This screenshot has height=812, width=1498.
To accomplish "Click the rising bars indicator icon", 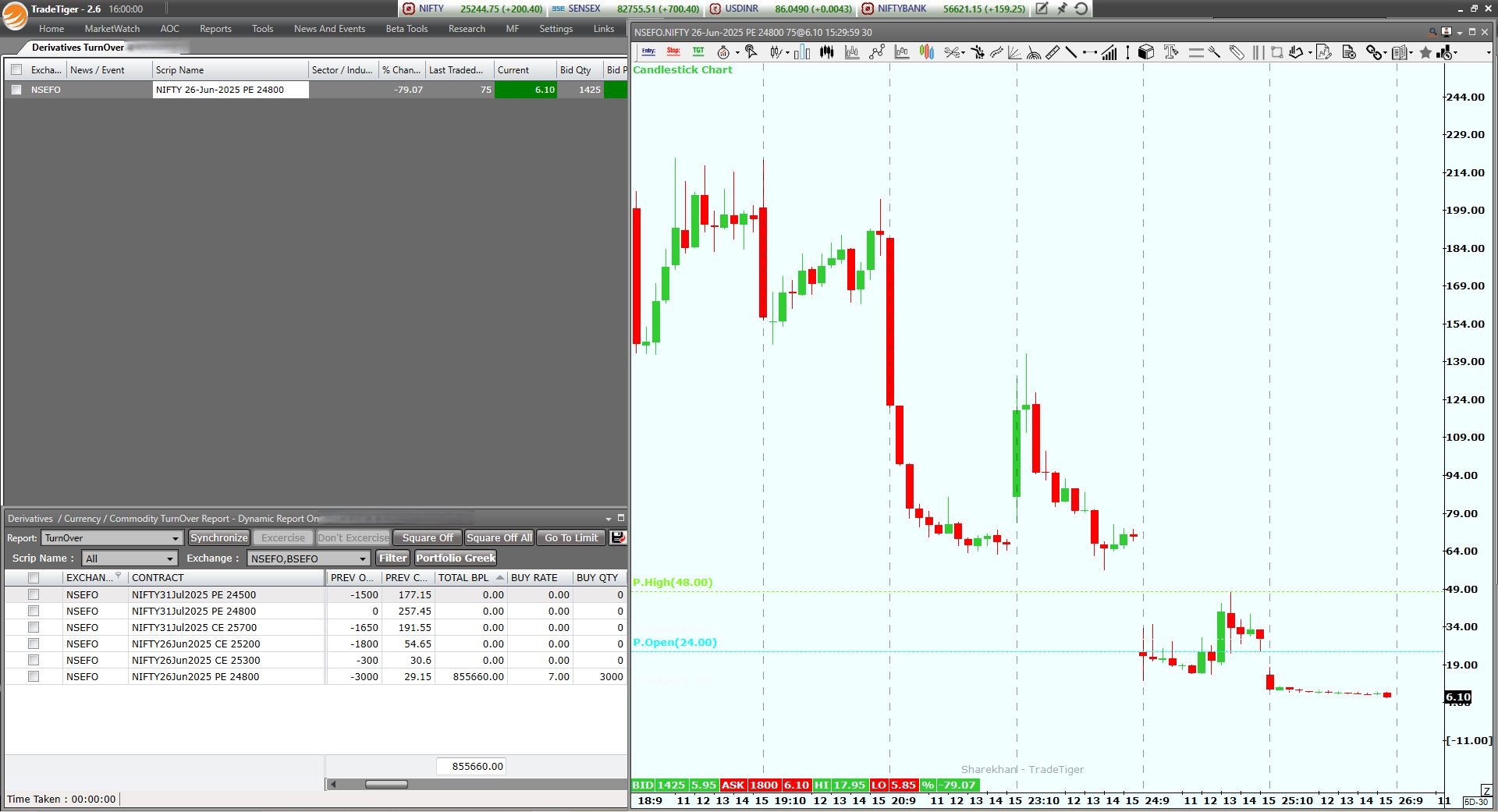I will (x=1109, y=52).
